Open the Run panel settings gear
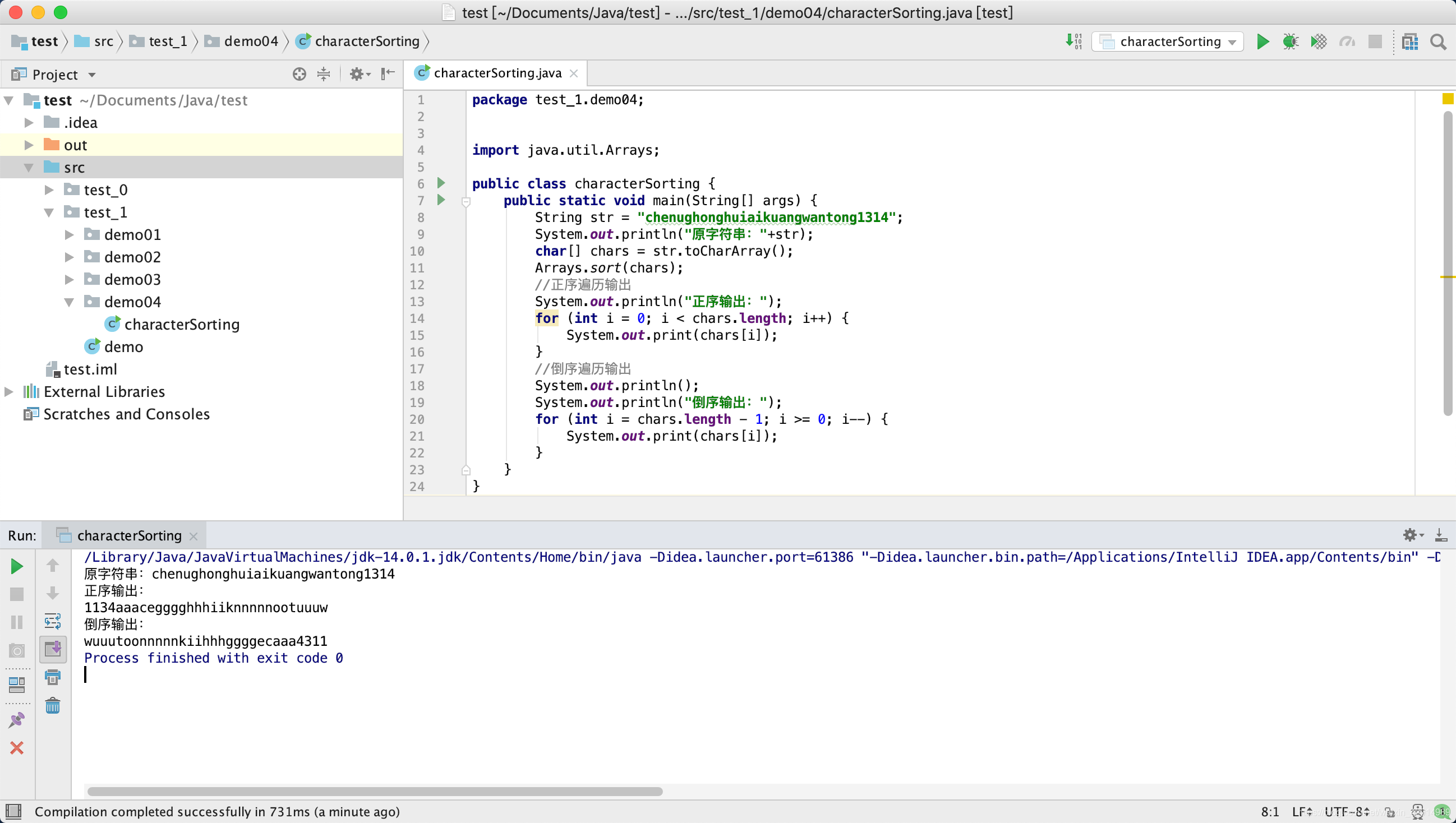This screenshot has height=823, width=1456. pyautogui.click(x=1413, y=535)
